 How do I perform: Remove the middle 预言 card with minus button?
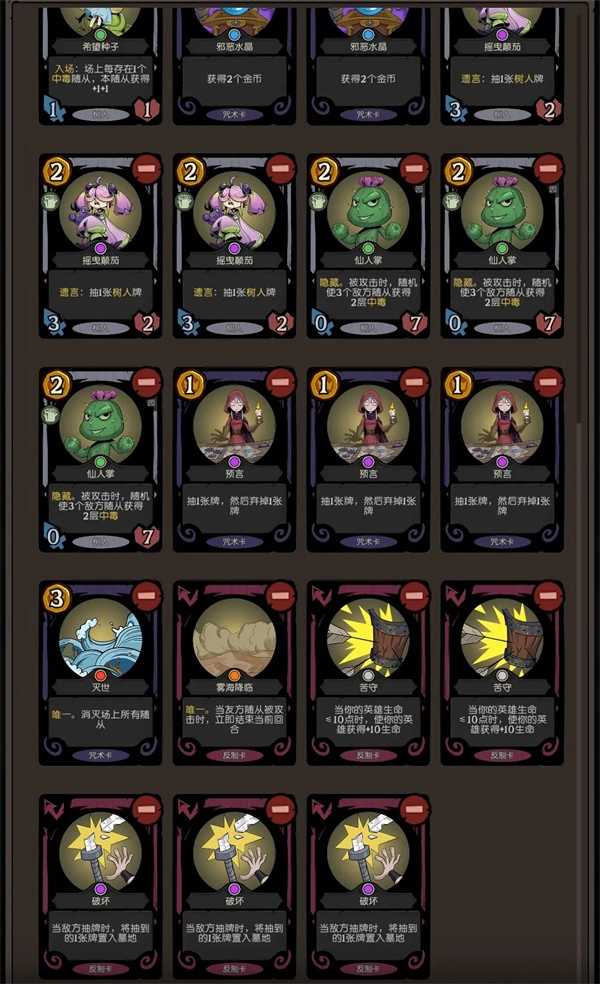click(414, 382)
